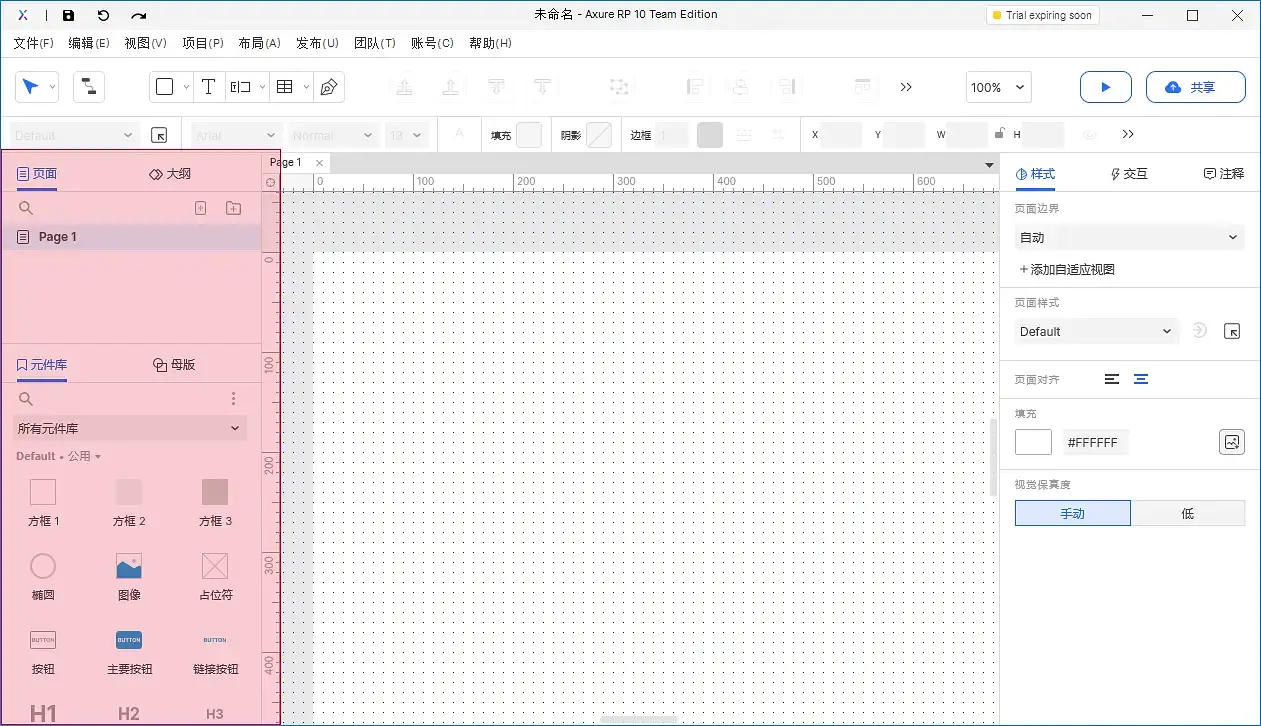Switch to the 交互 tab
Screen dimensions: 1261x726
point(1129,173)
